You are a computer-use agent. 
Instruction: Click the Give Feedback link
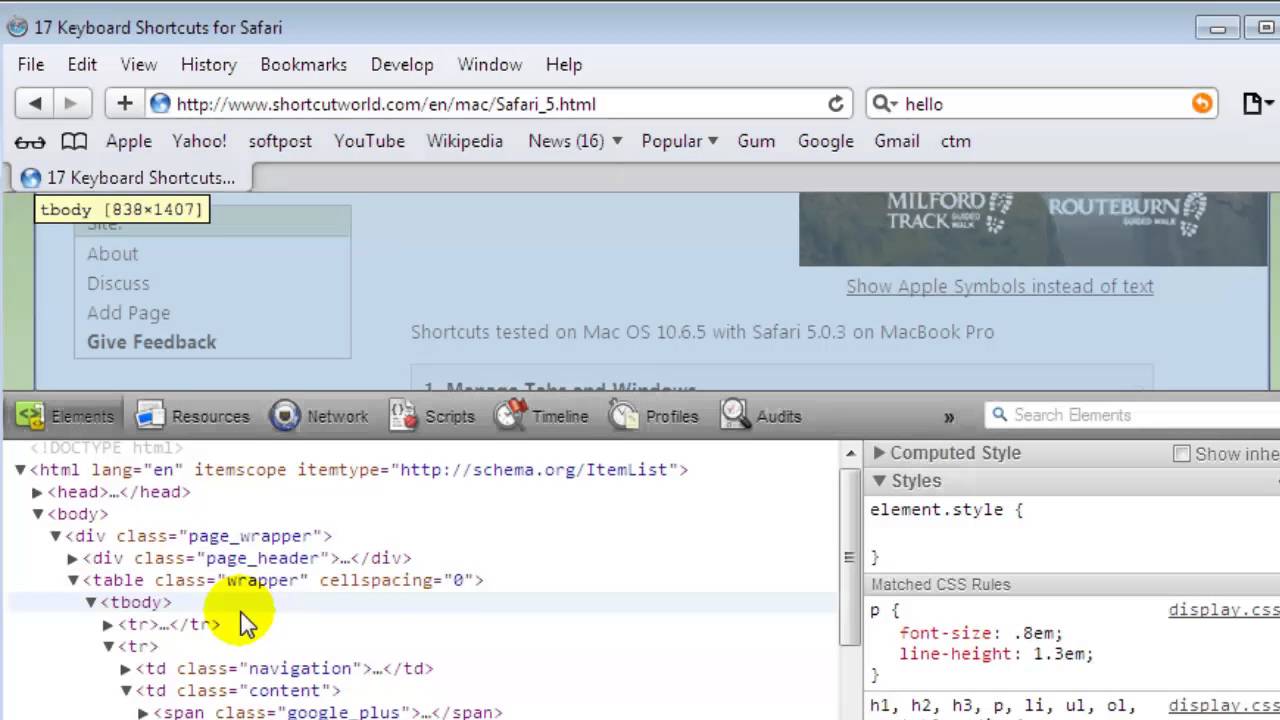click(151, 342)
